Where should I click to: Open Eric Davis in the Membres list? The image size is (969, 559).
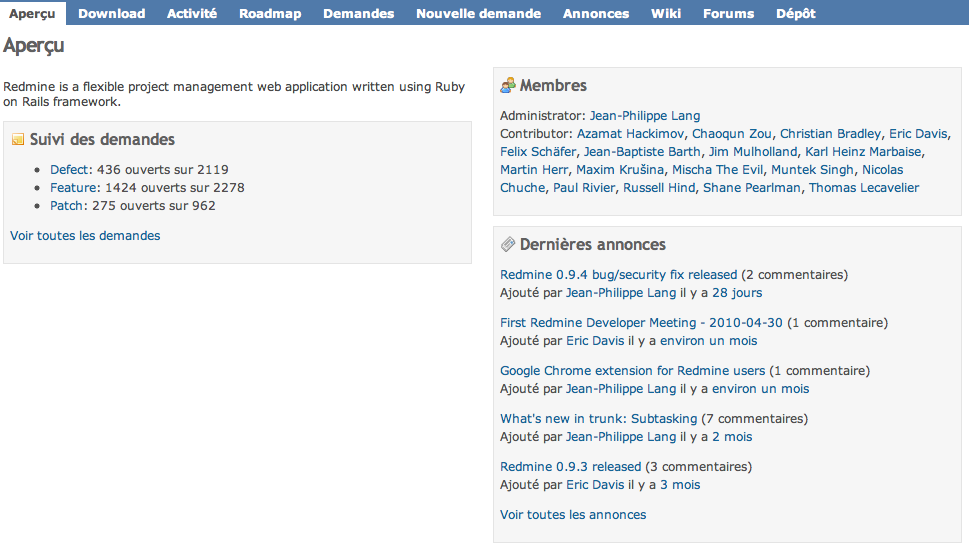pos(918,133)
